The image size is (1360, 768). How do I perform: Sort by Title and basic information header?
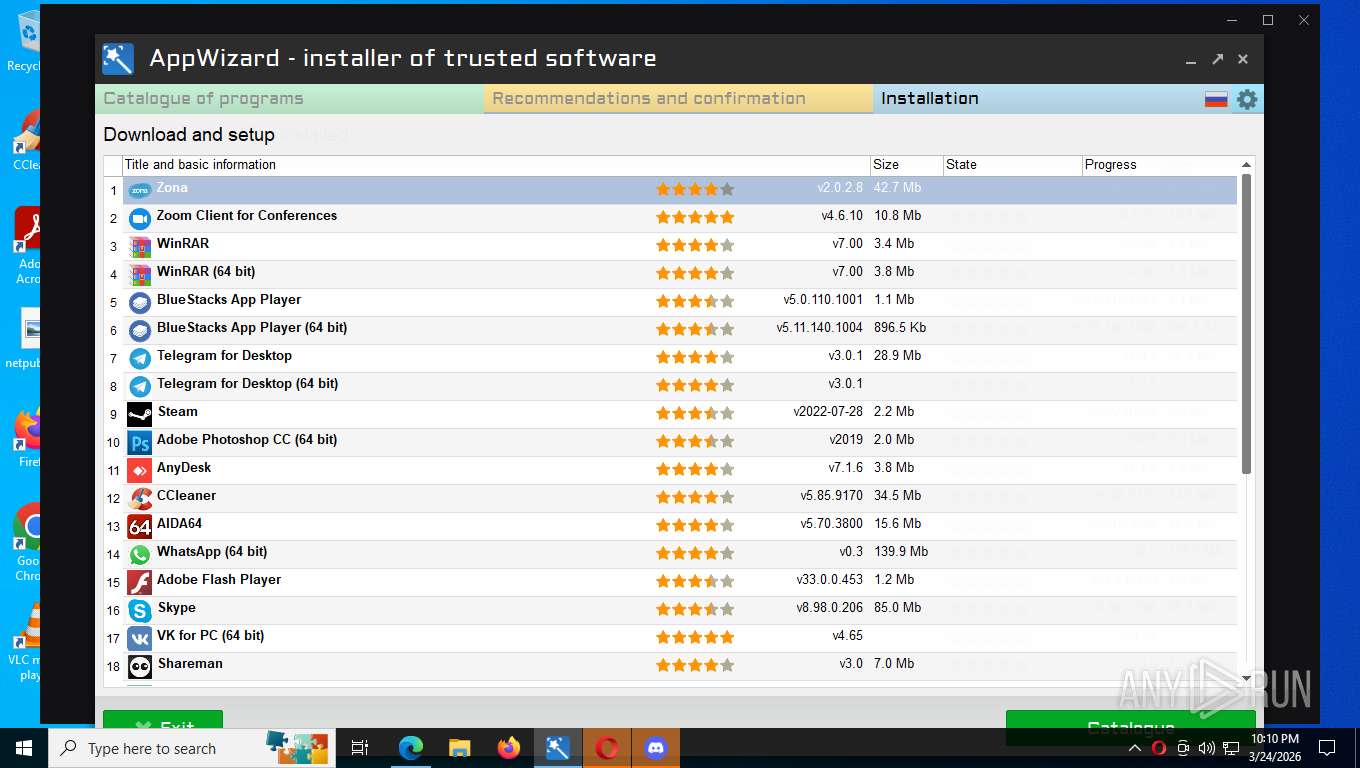coord(496,165)
